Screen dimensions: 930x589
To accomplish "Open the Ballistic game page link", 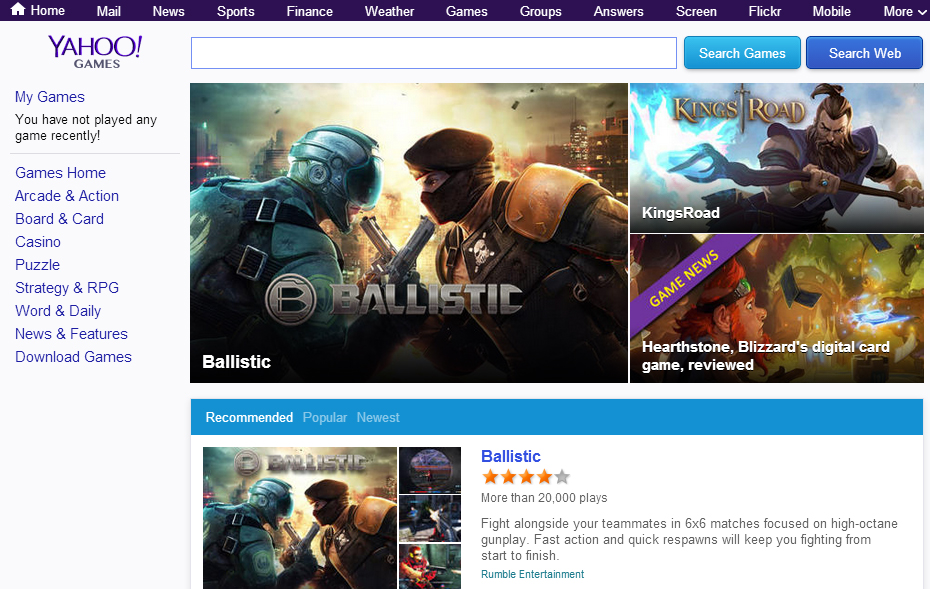I will (x=510, y=456).
